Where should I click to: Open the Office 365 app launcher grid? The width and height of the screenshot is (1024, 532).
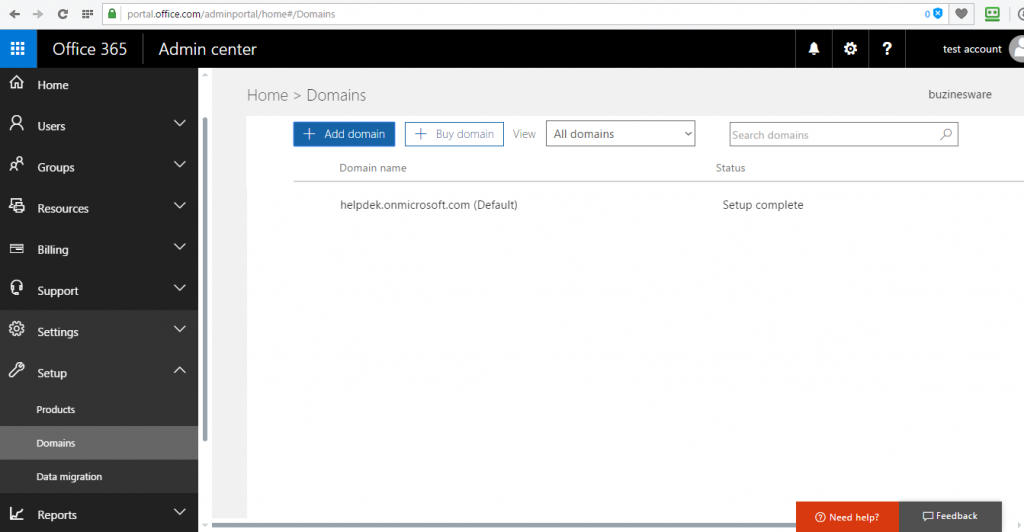tap(18, 48)
